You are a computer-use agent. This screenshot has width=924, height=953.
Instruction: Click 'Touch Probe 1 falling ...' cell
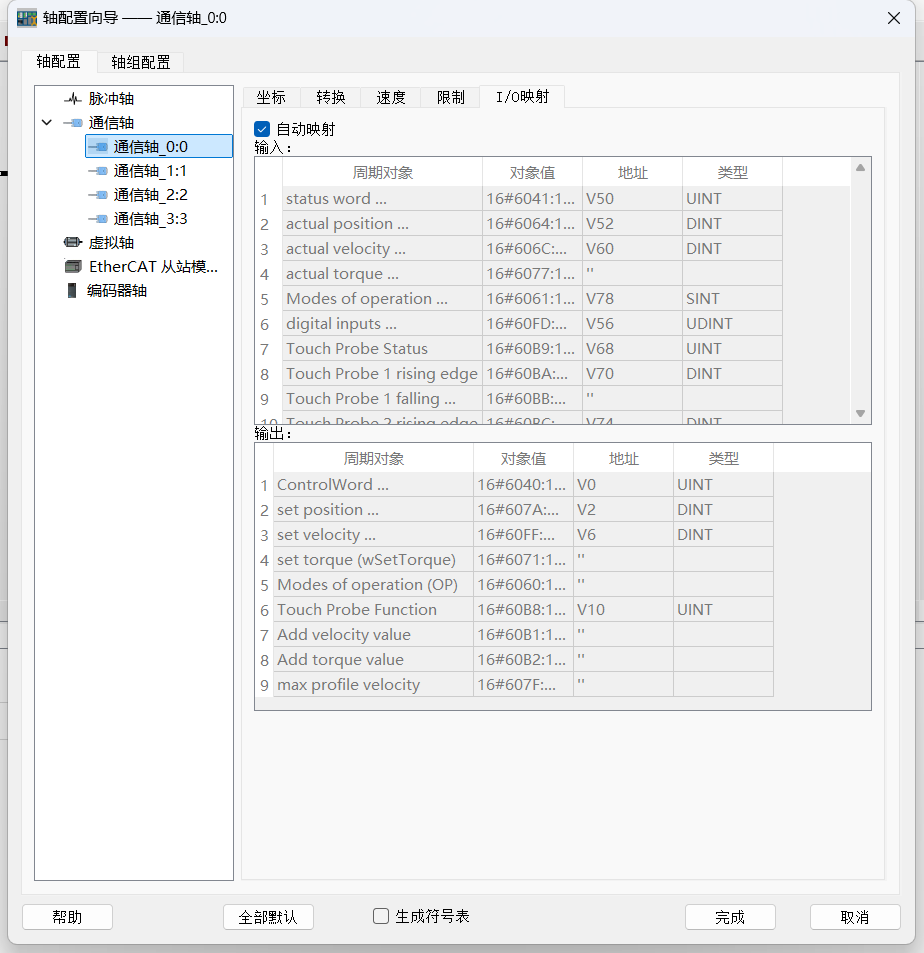[x=382, y=398]
